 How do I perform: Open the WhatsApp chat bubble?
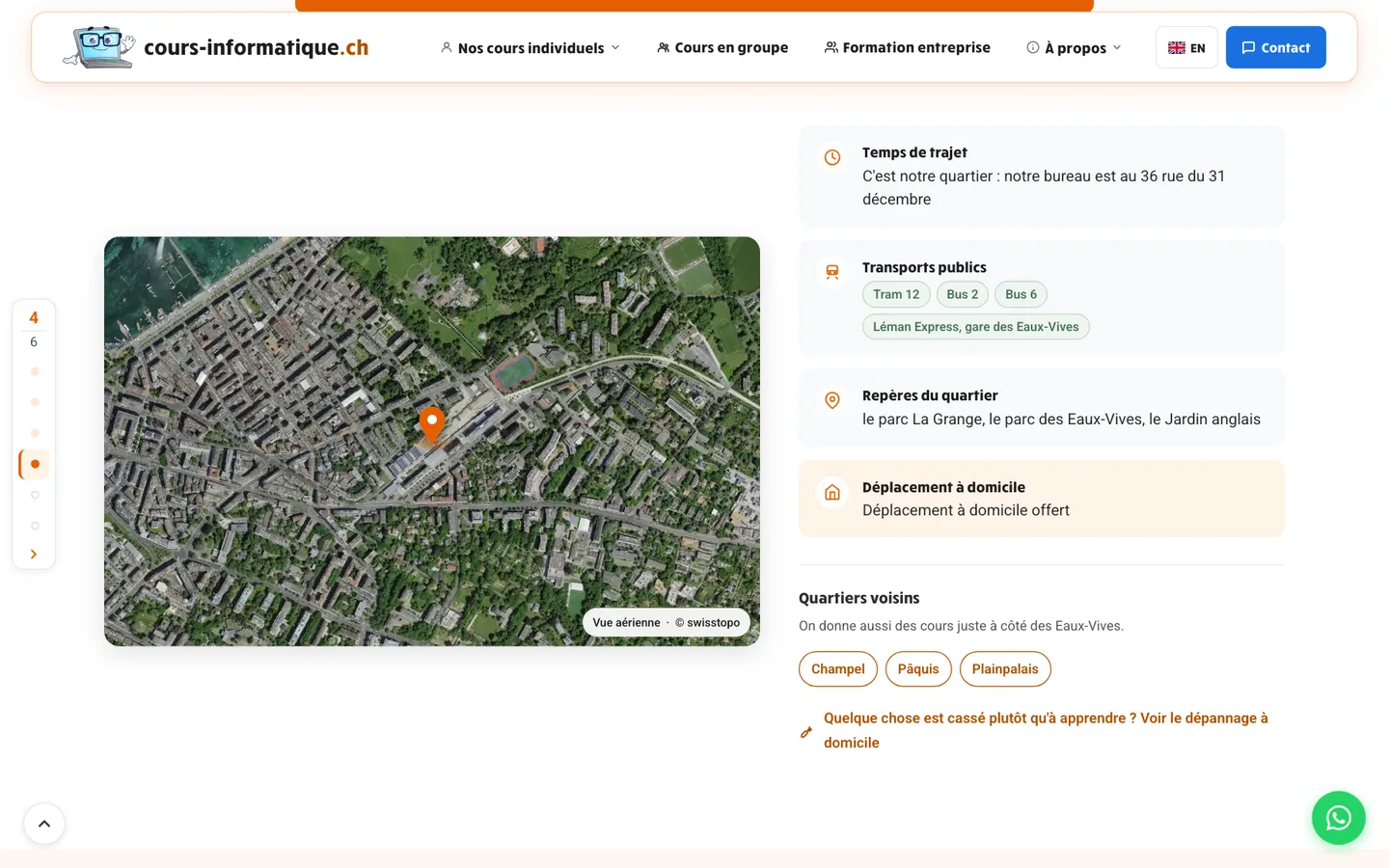click(x=1339, y=818)
